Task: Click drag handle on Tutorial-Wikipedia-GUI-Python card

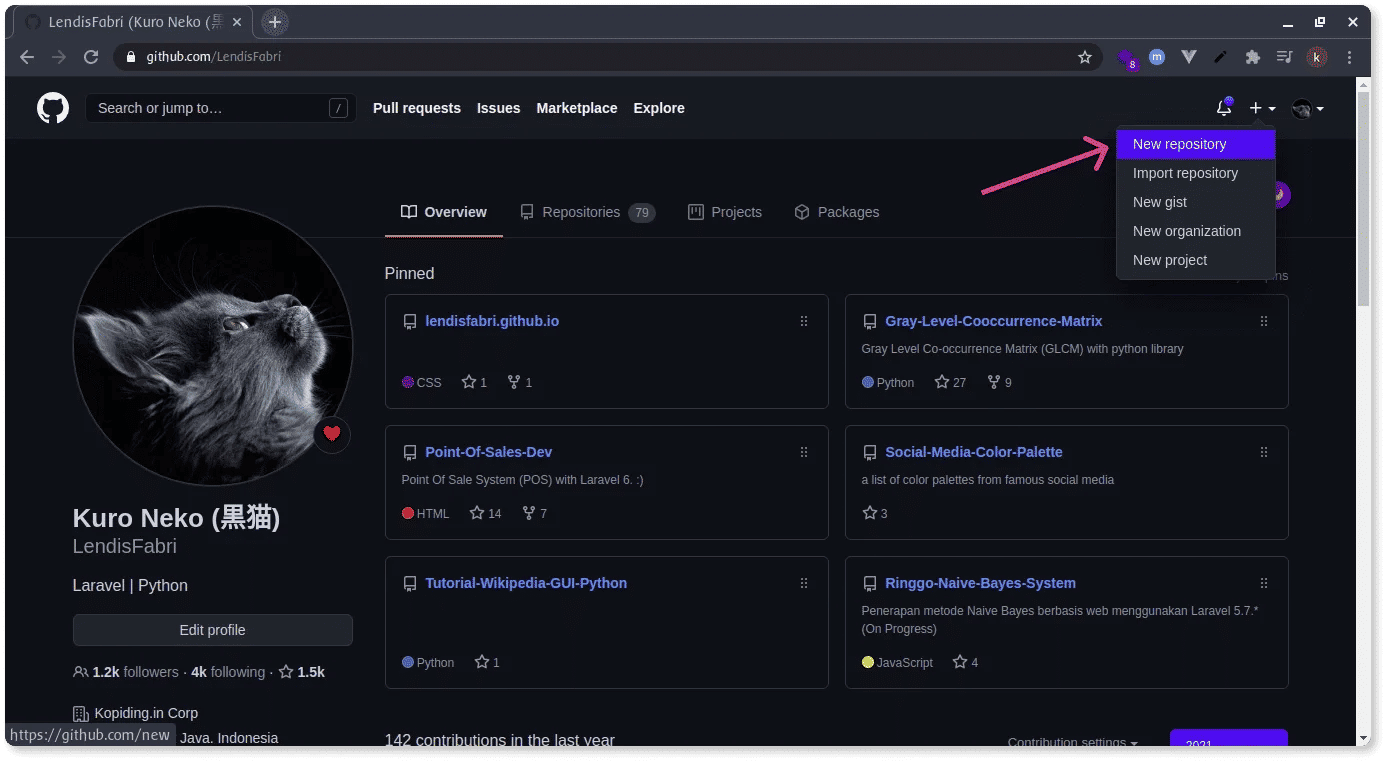Action: point(804,583)
